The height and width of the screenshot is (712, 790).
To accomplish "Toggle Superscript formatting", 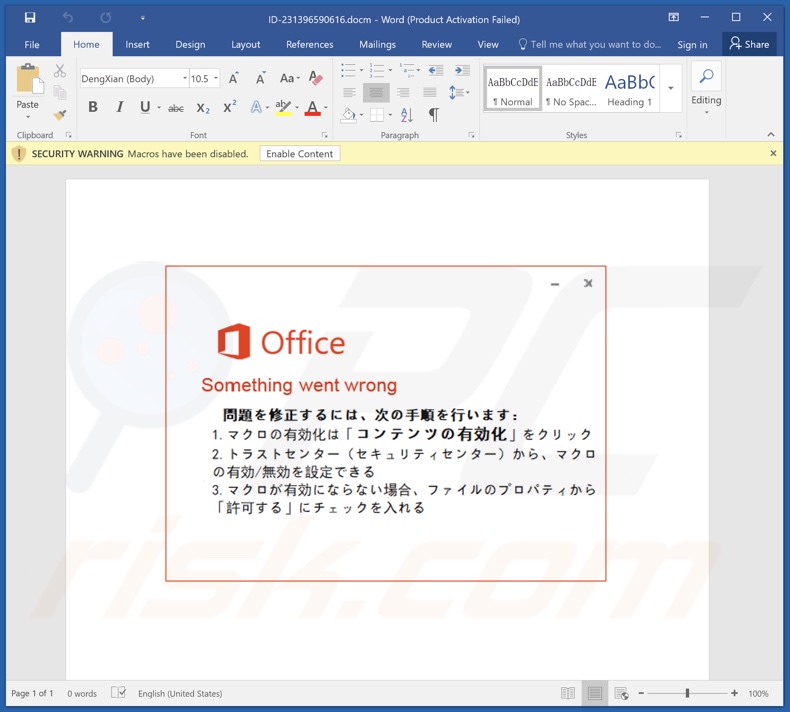I will click(x=230, y=107).
